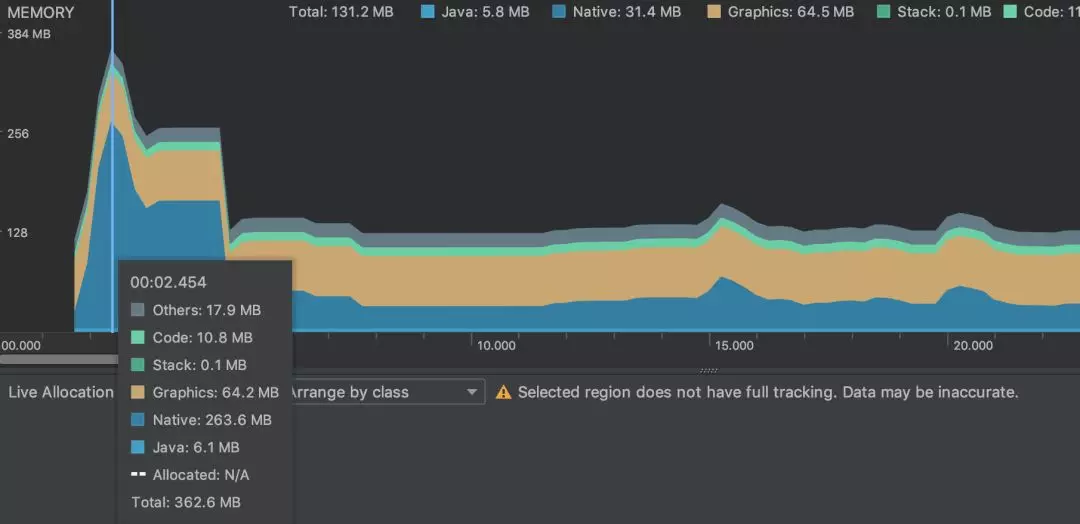The image size is (1080, 524).
Task: Click the 10.000 timeline marker
Action: tap(496, 346)
